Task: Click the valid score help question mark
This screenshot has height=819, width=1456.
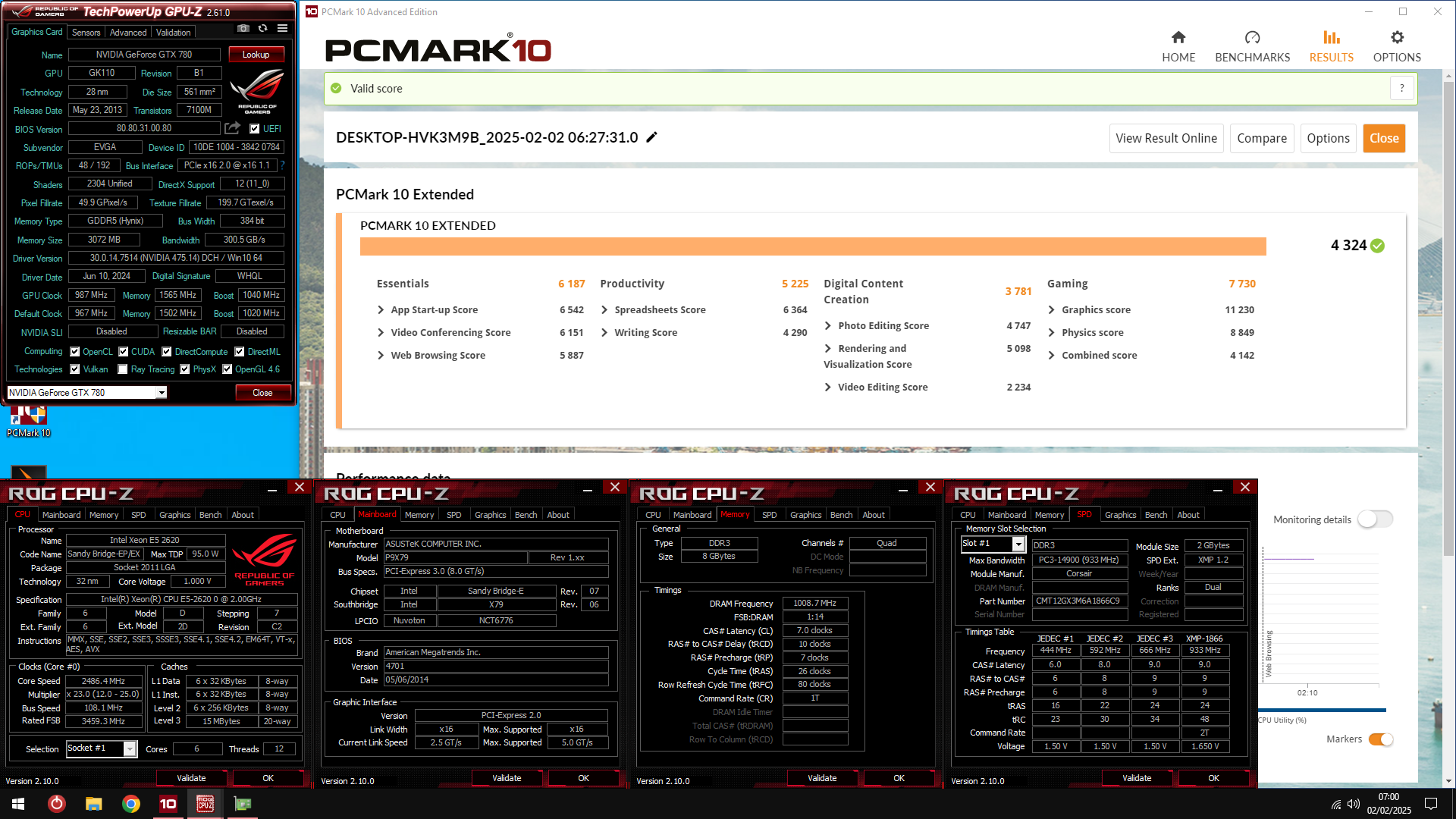Action: click(x=1401, y=88)
